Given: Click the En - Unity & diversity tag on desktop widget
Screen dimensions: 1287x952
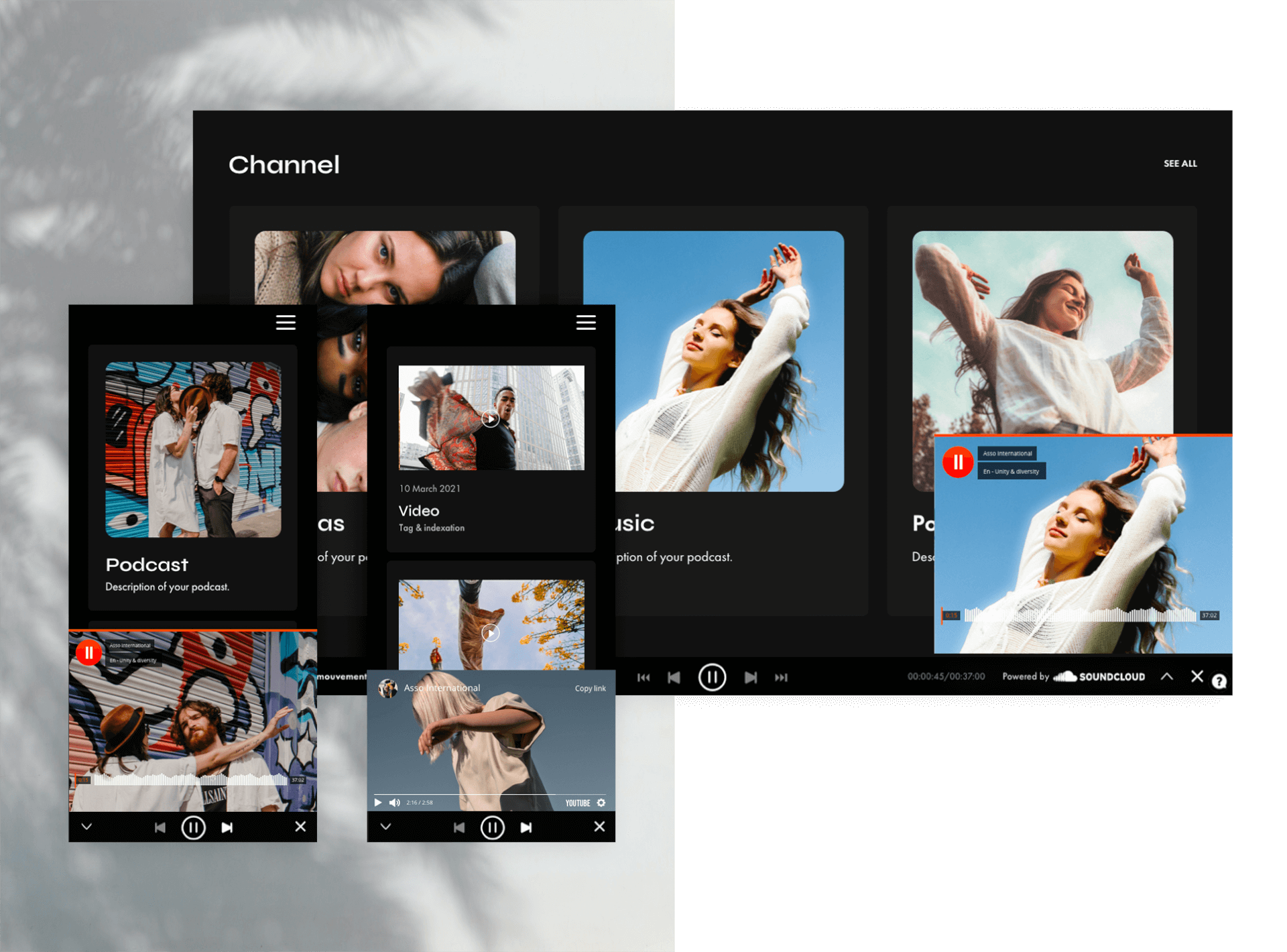Looking at the screenshot, I should coord(1011,471).
